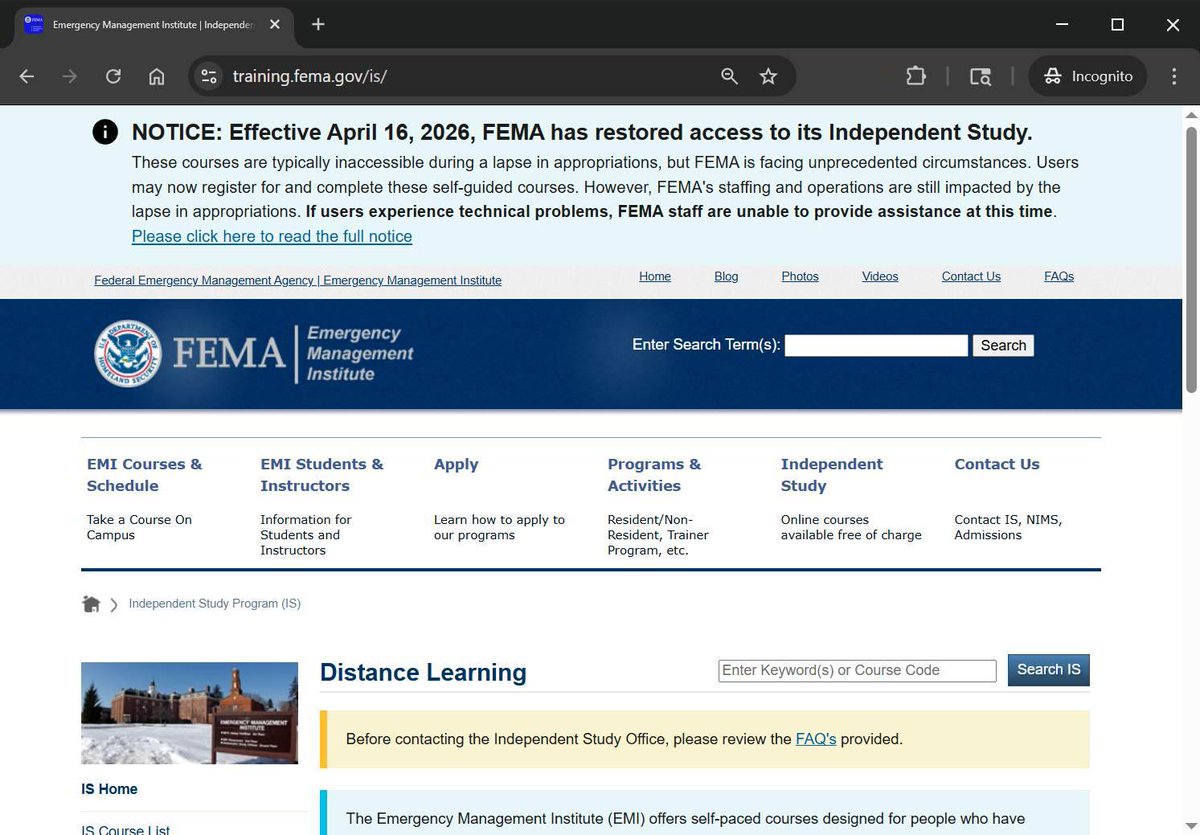Screen dimensions: 1200x835
Task: Open main Contact Us menu heading
Action: tap(997, 464)
